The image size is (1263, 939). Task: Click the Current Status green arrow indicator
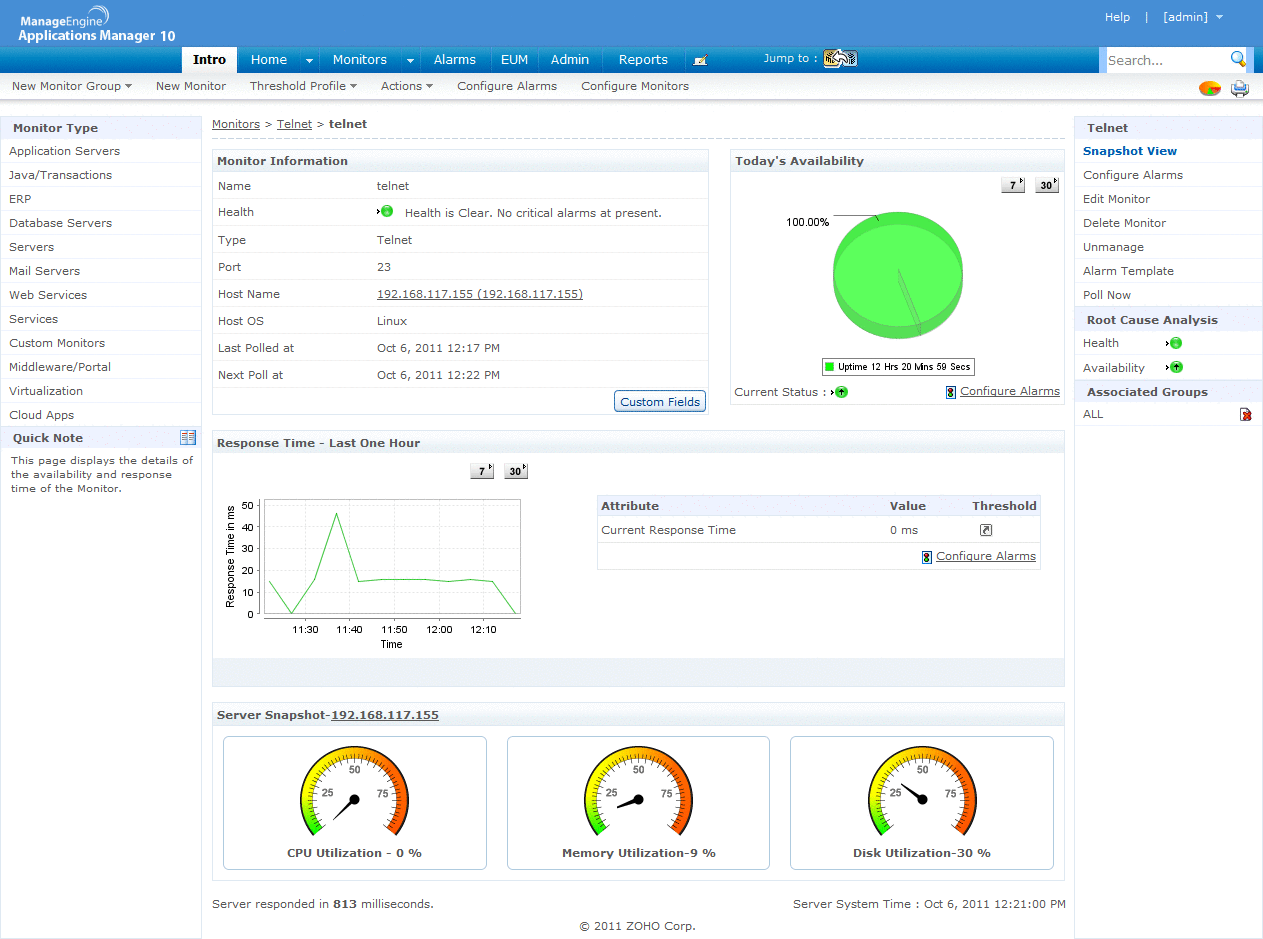(840, 392)
